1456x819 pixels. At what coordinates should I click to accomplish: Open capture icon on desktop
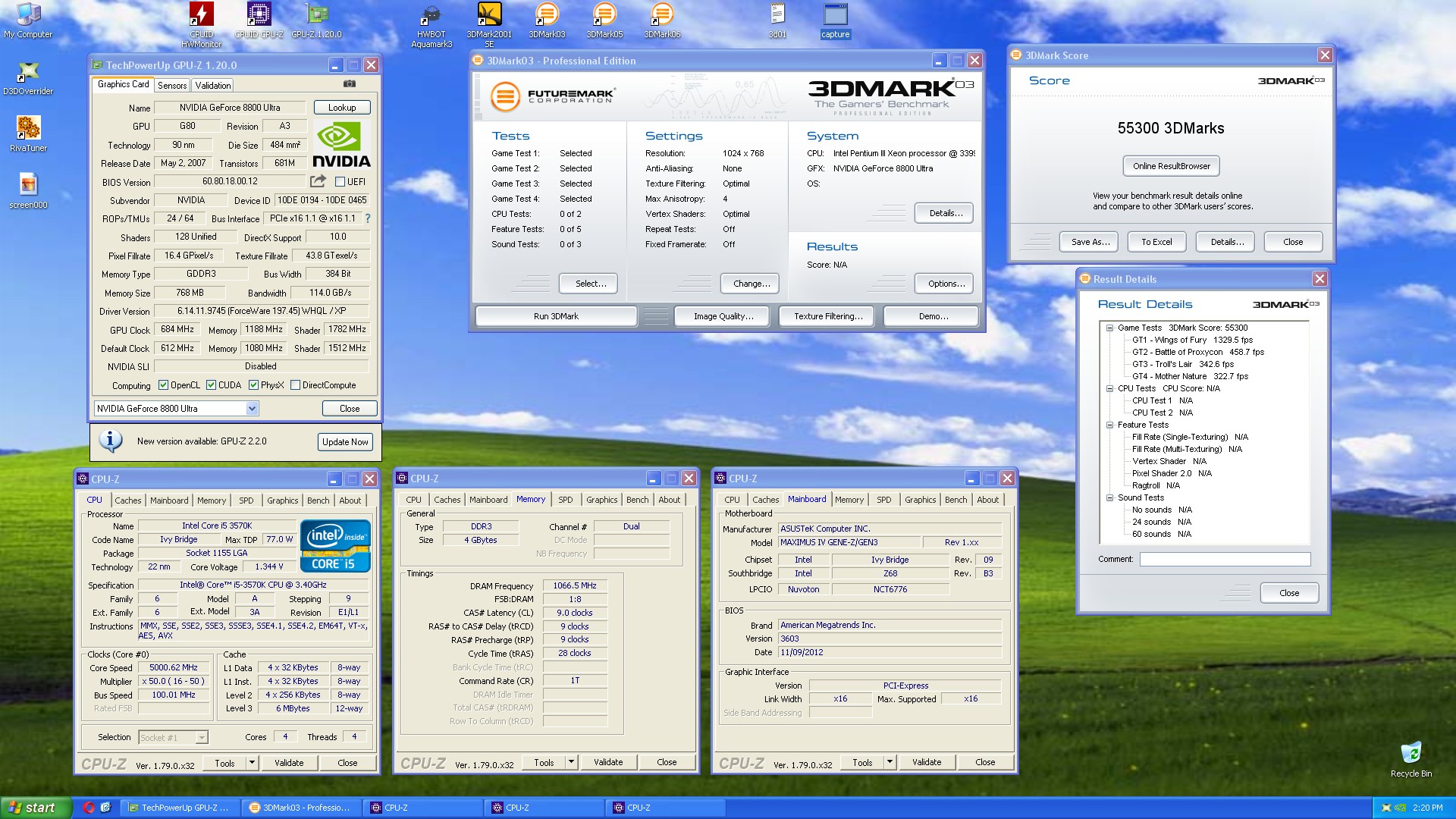(x=835, y=20)
